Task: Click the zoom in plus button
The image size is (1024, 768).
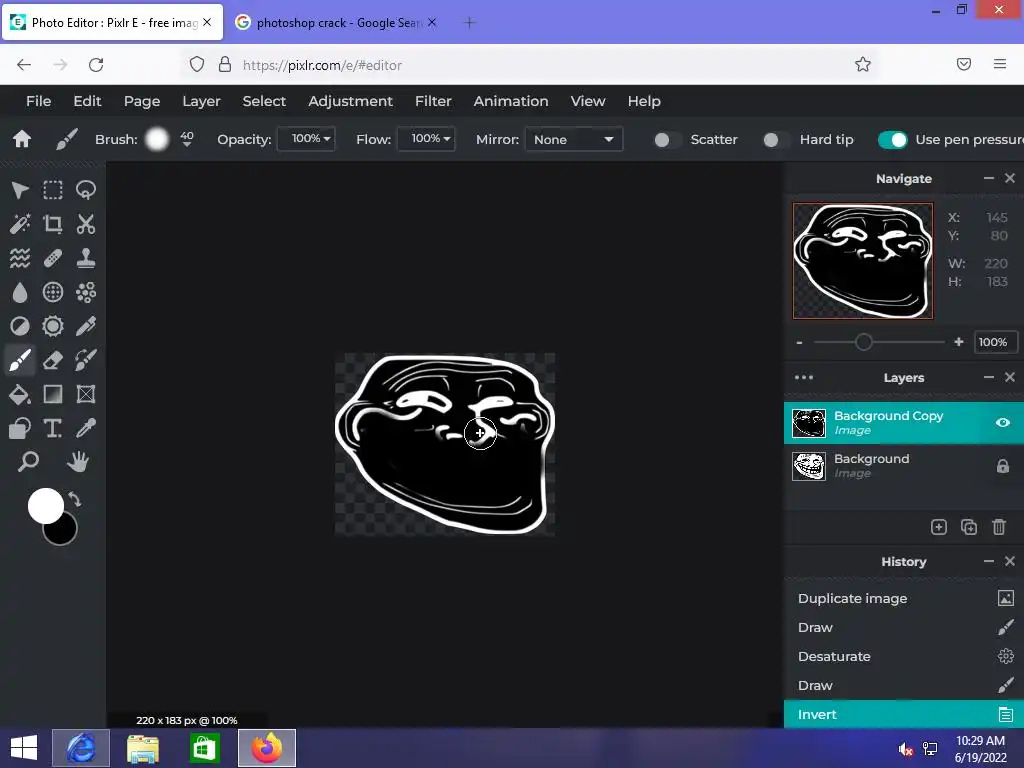Action: (959, 342)
